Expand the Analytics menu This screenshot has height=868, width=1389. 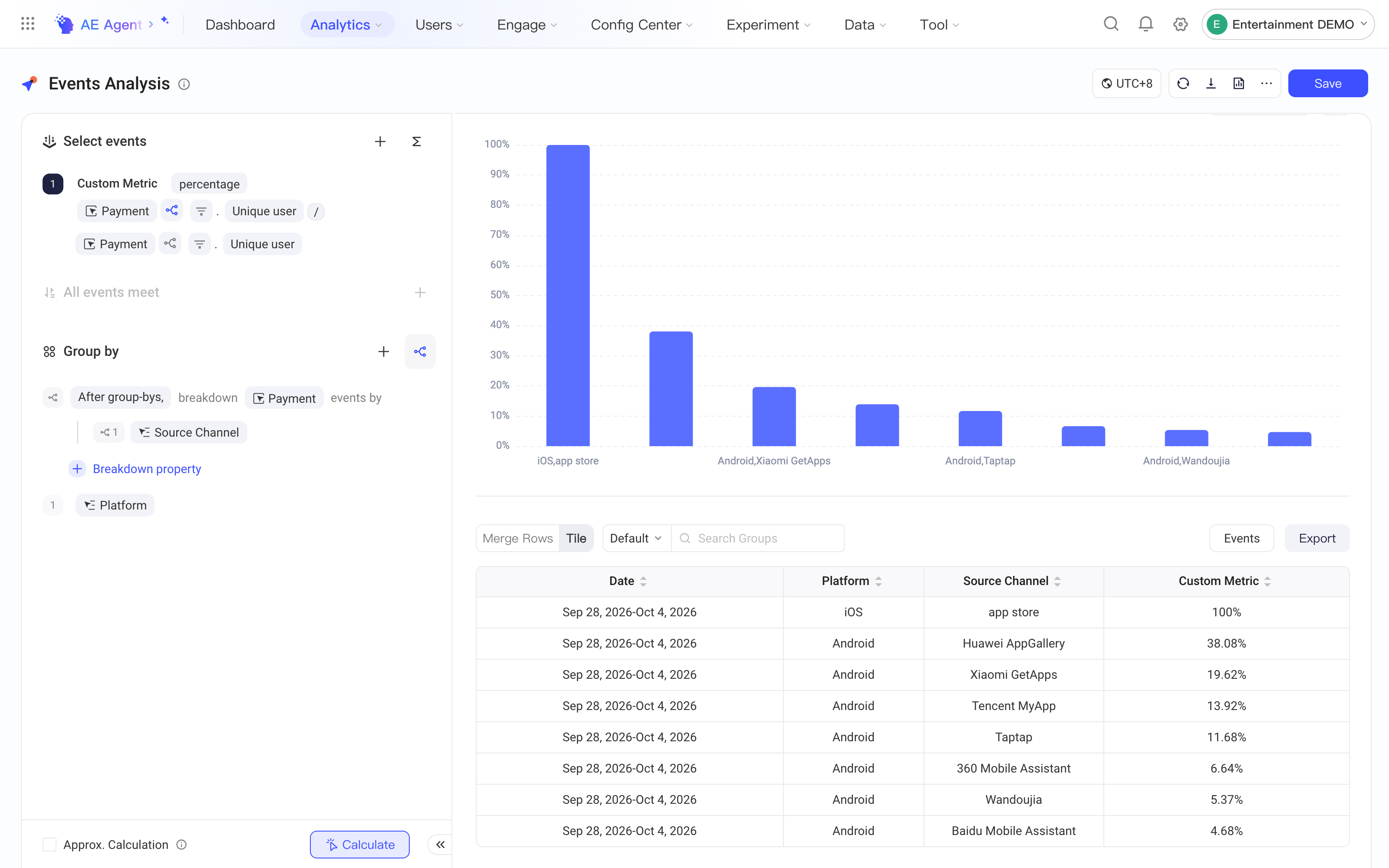(347, 25)
